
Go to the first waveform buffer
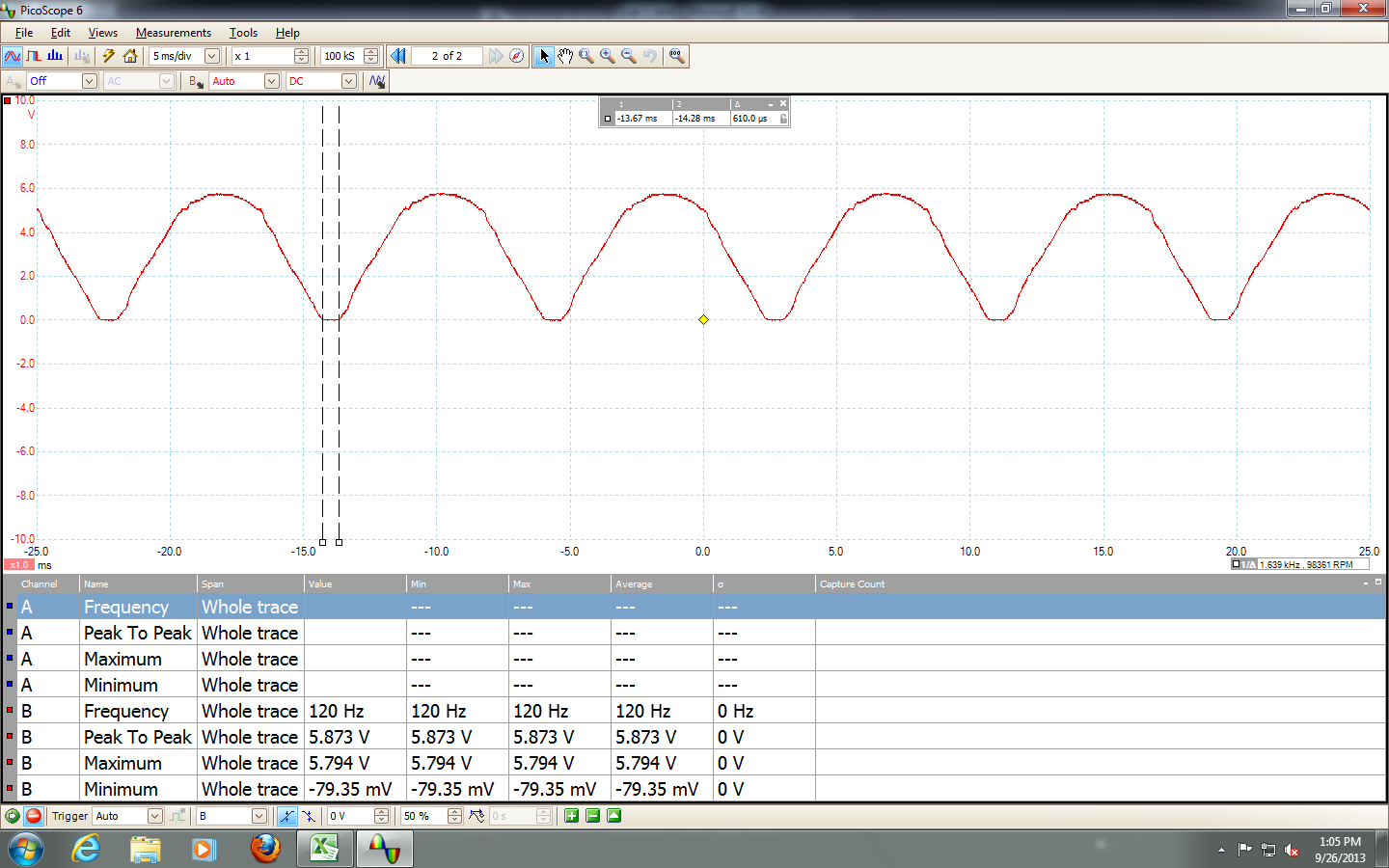[x=398, y=56]
